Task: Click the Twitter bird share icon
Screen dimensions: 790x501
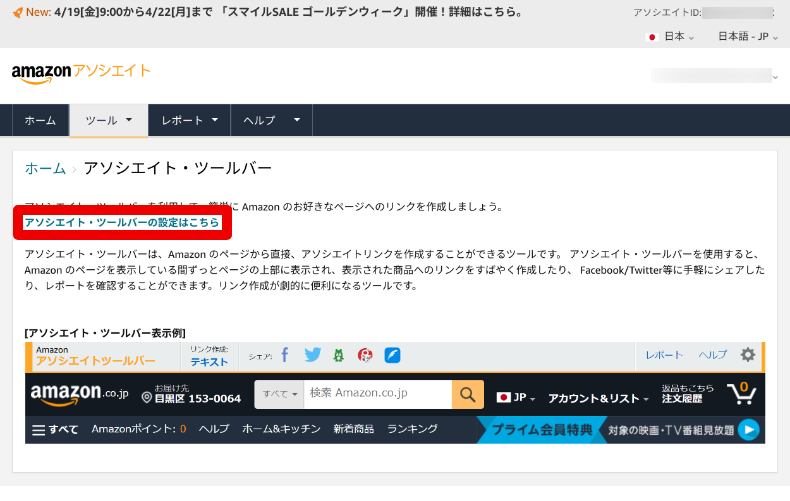Action: coord(312,355)
